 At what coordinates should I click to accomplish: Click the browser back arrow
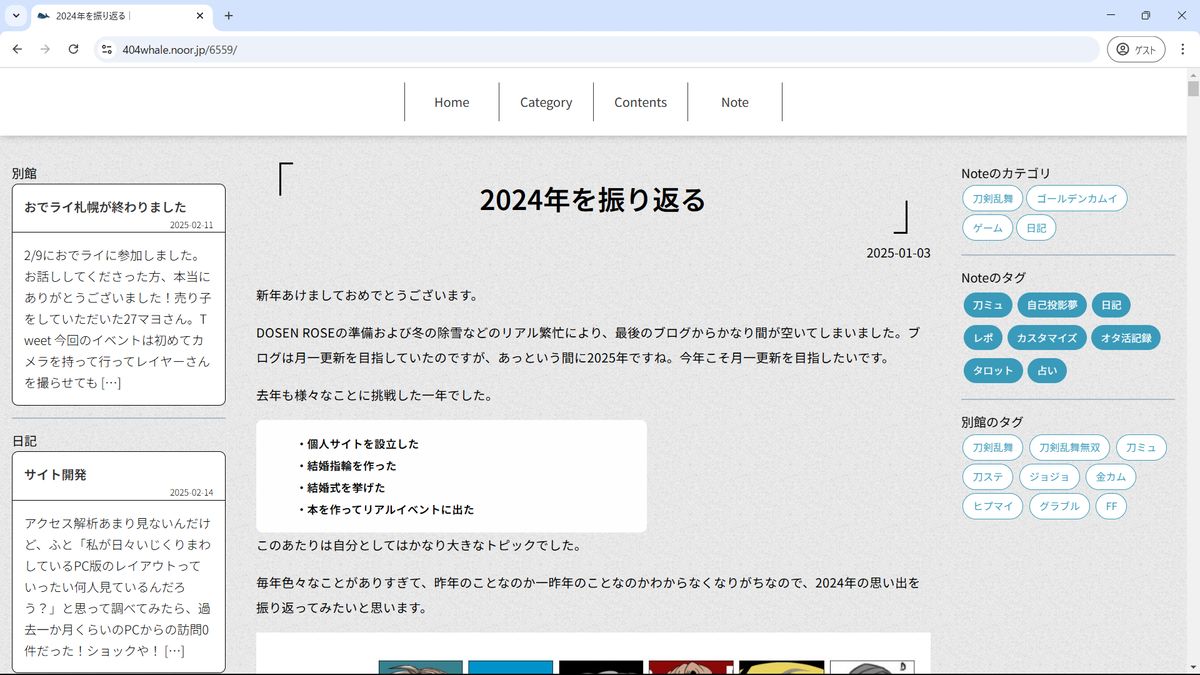17,49
